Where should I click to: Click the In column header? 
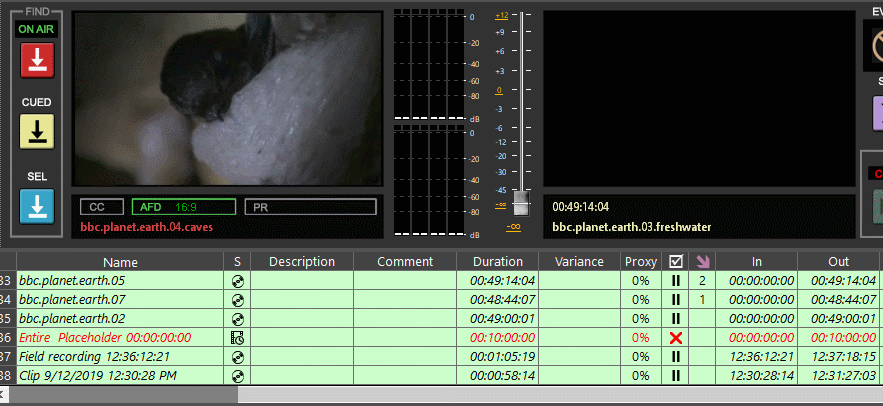pyautogui.click(x=756, y=261)
